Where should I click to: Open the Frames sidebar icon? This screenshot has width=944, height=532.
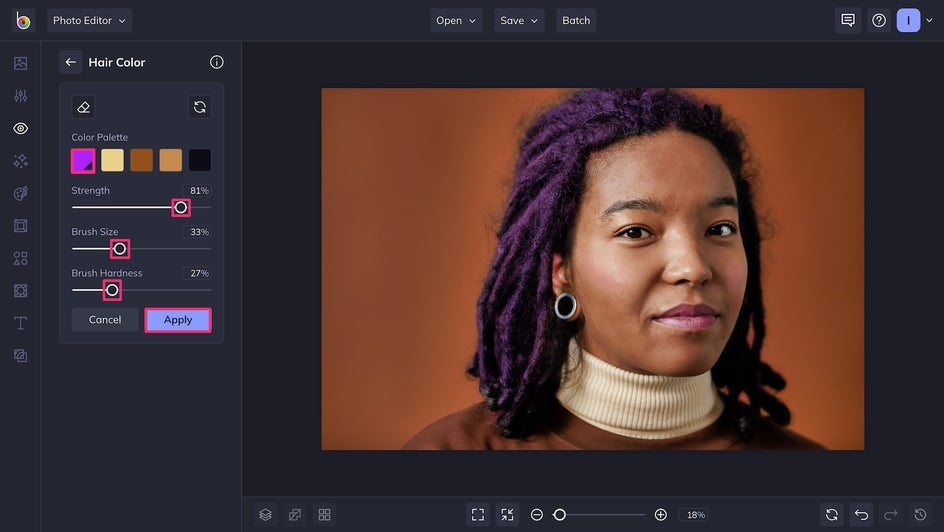click(20, 226)
